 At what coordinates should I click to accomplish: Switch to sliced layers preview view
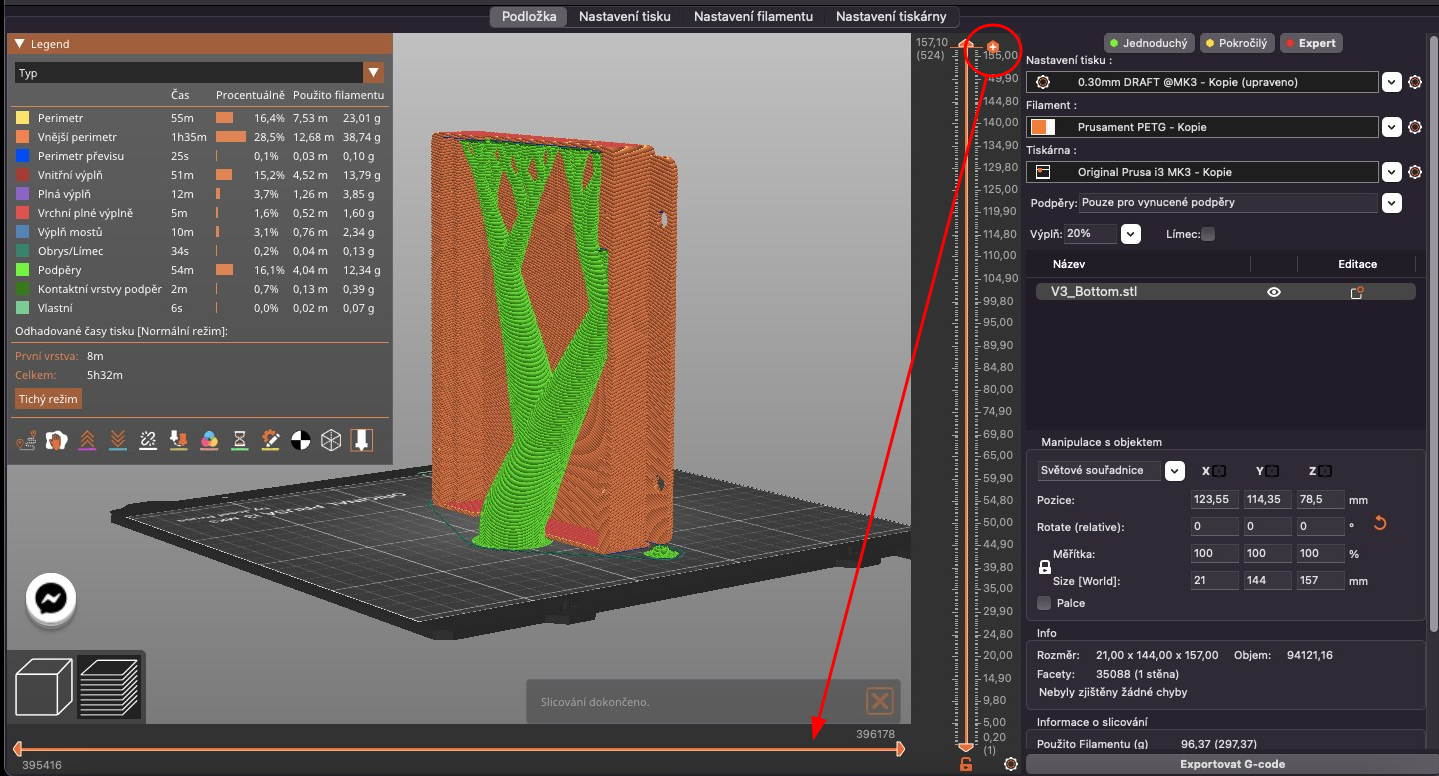[110, 687]
